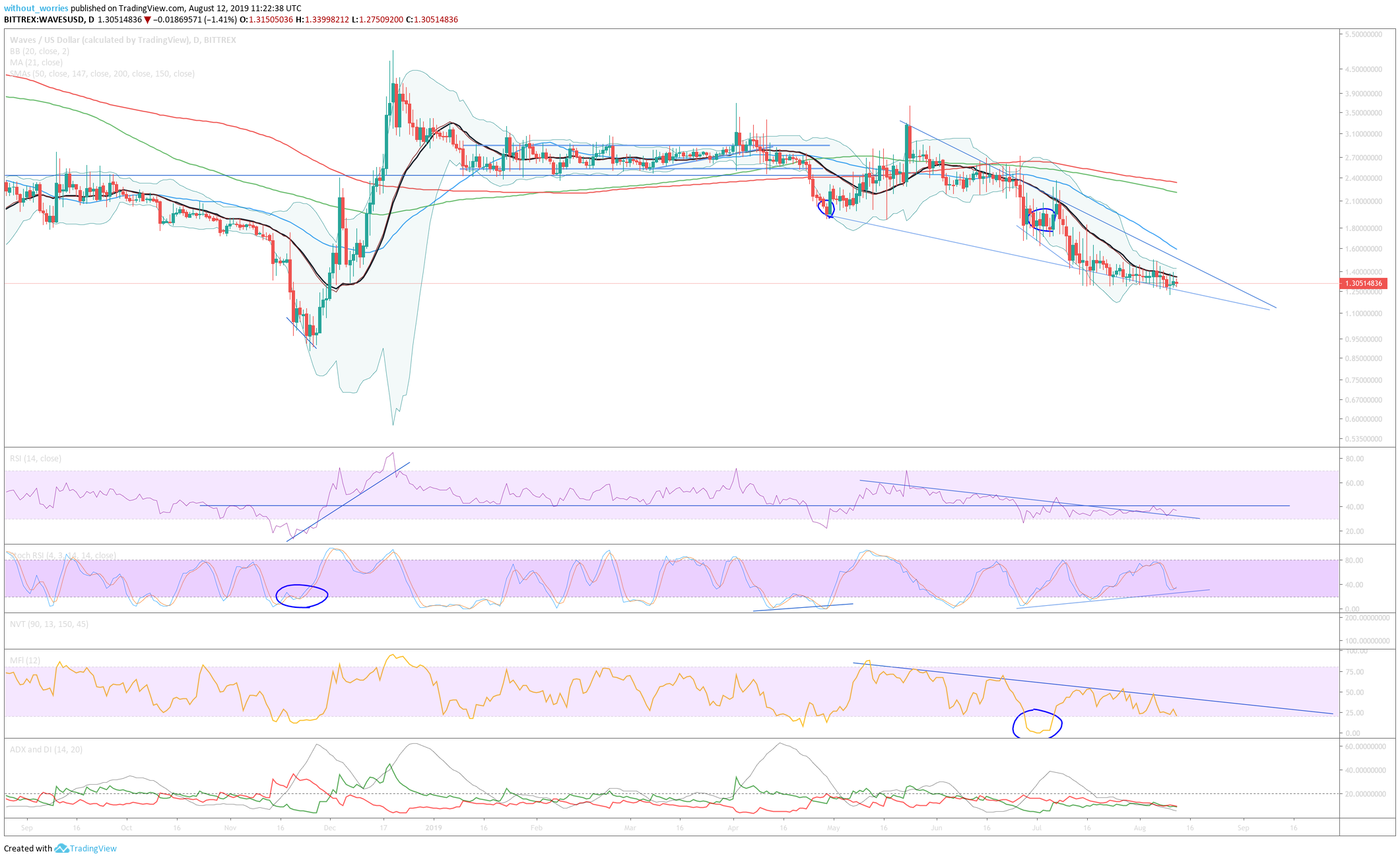Image resolution: width=1400 pixels, height=860 pixels.
Task: Click the Dec label on the time axis
Action: [x=330, y=828]
